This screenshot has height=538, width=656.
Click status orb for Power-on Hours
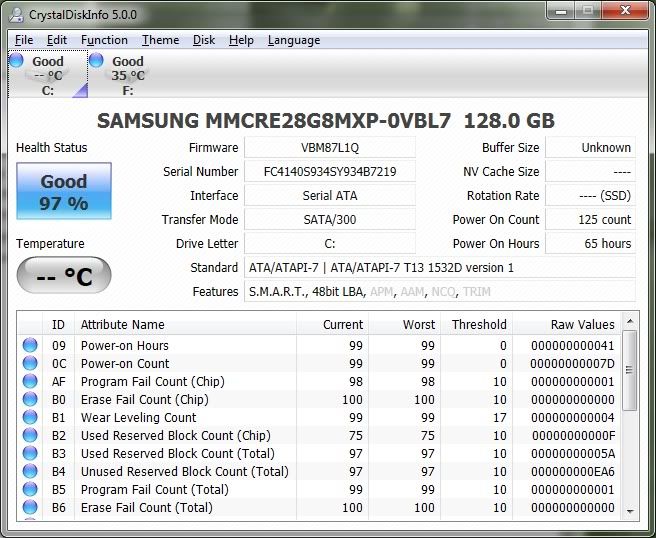(x=30, y=346)
